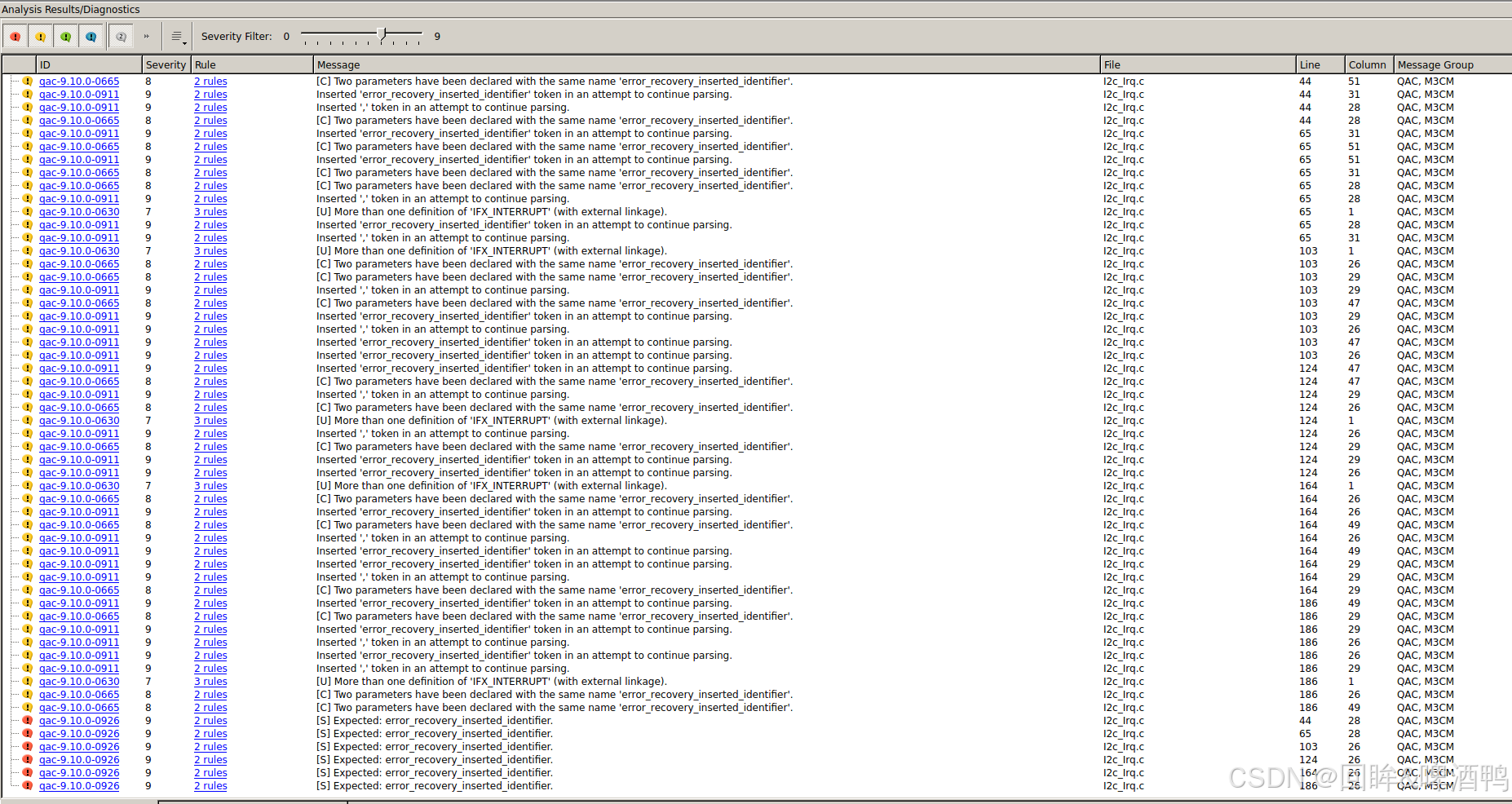This screenshot has height=804, width=1512.
Task: Open qac-9.10.0-0630 link for line 103
Action: [x=79, y=251]
